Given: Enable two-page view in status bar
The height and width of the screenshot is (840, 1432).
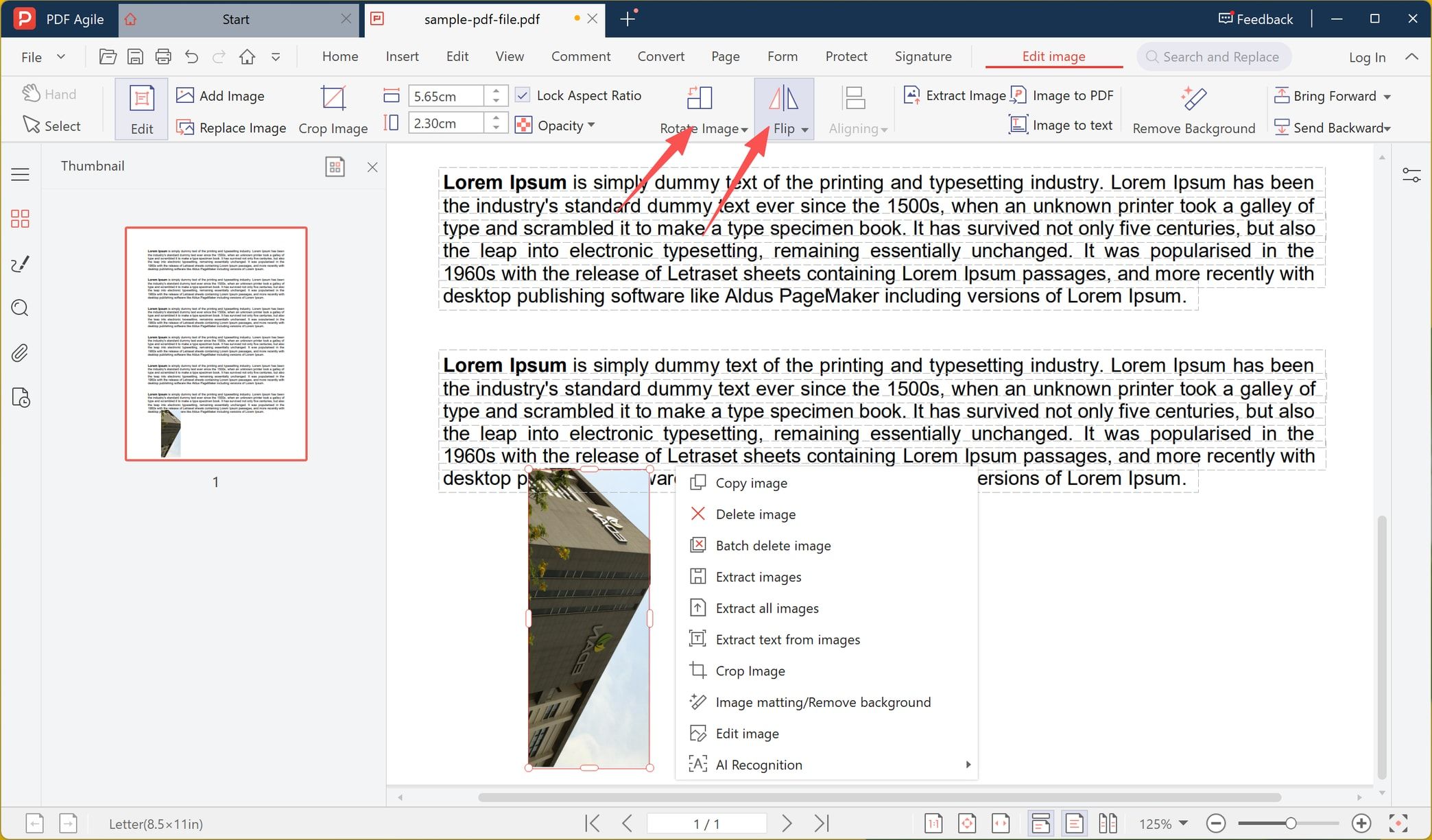Looking at the screenshot, I should [x=1108, y=823].
